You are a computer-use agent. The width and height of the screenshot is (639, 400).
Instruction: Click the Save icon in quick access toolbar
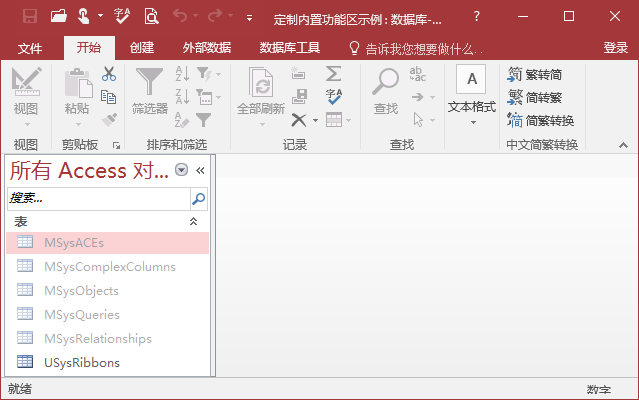30,17
